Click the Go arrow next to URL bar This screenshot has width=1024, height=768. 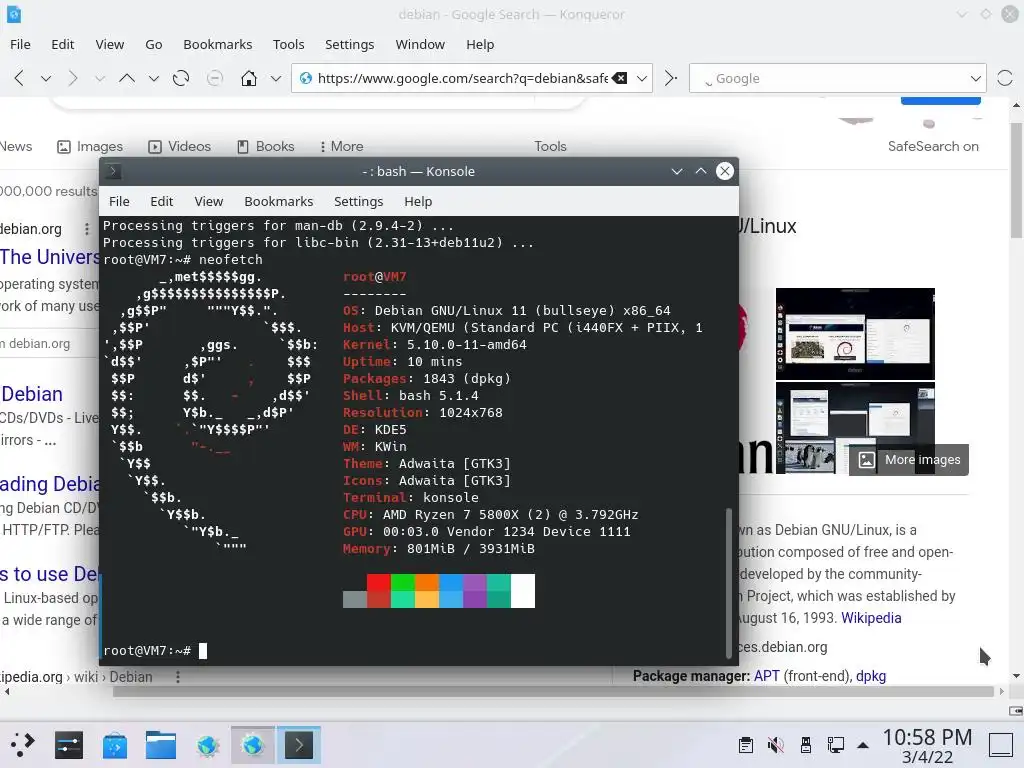click(x=670, y=78)
